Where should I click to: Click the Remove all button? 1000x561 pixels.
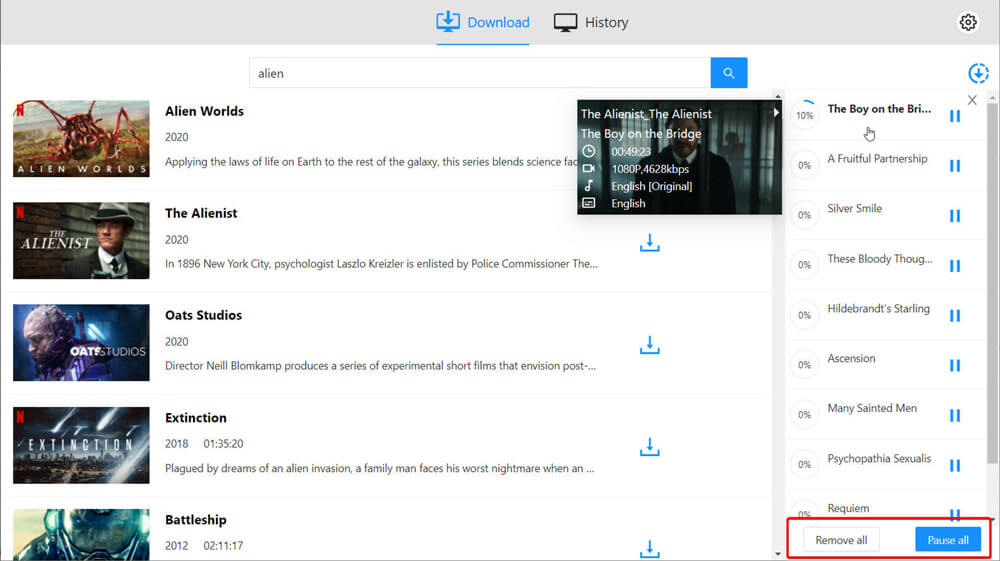(841, 540)
